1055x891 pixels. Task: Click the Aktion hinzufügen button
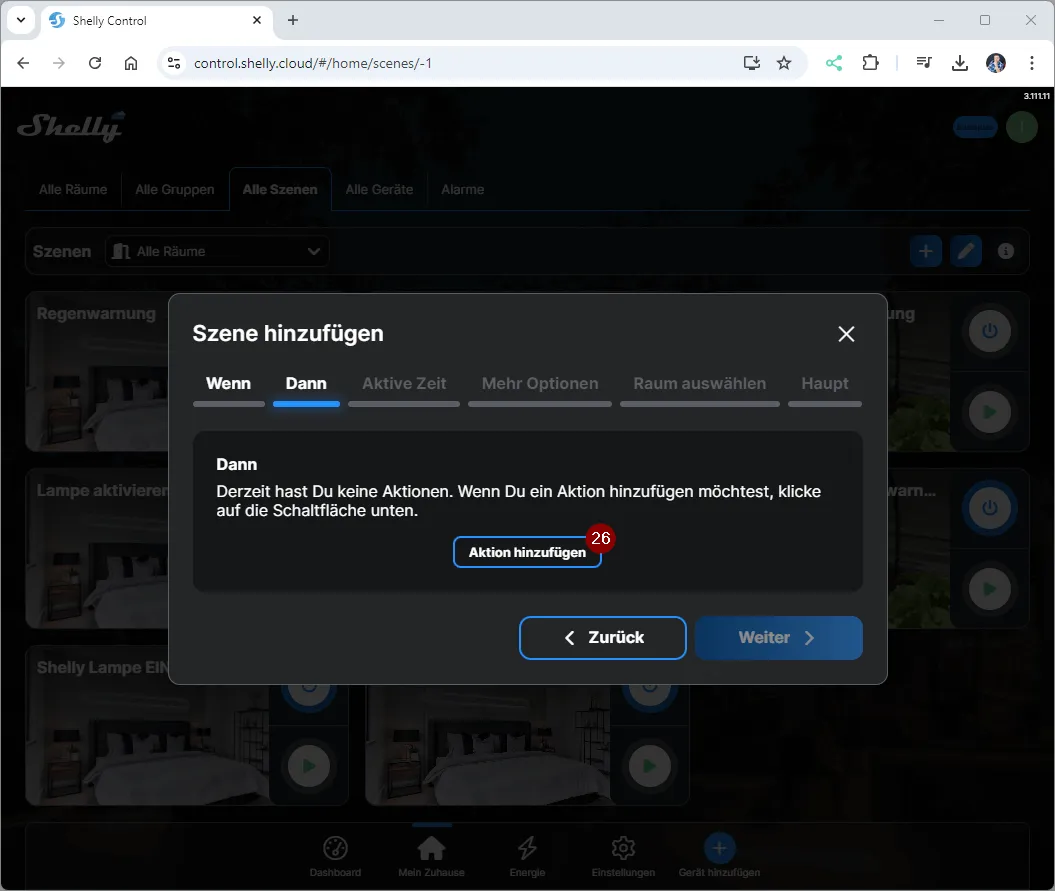527,552
